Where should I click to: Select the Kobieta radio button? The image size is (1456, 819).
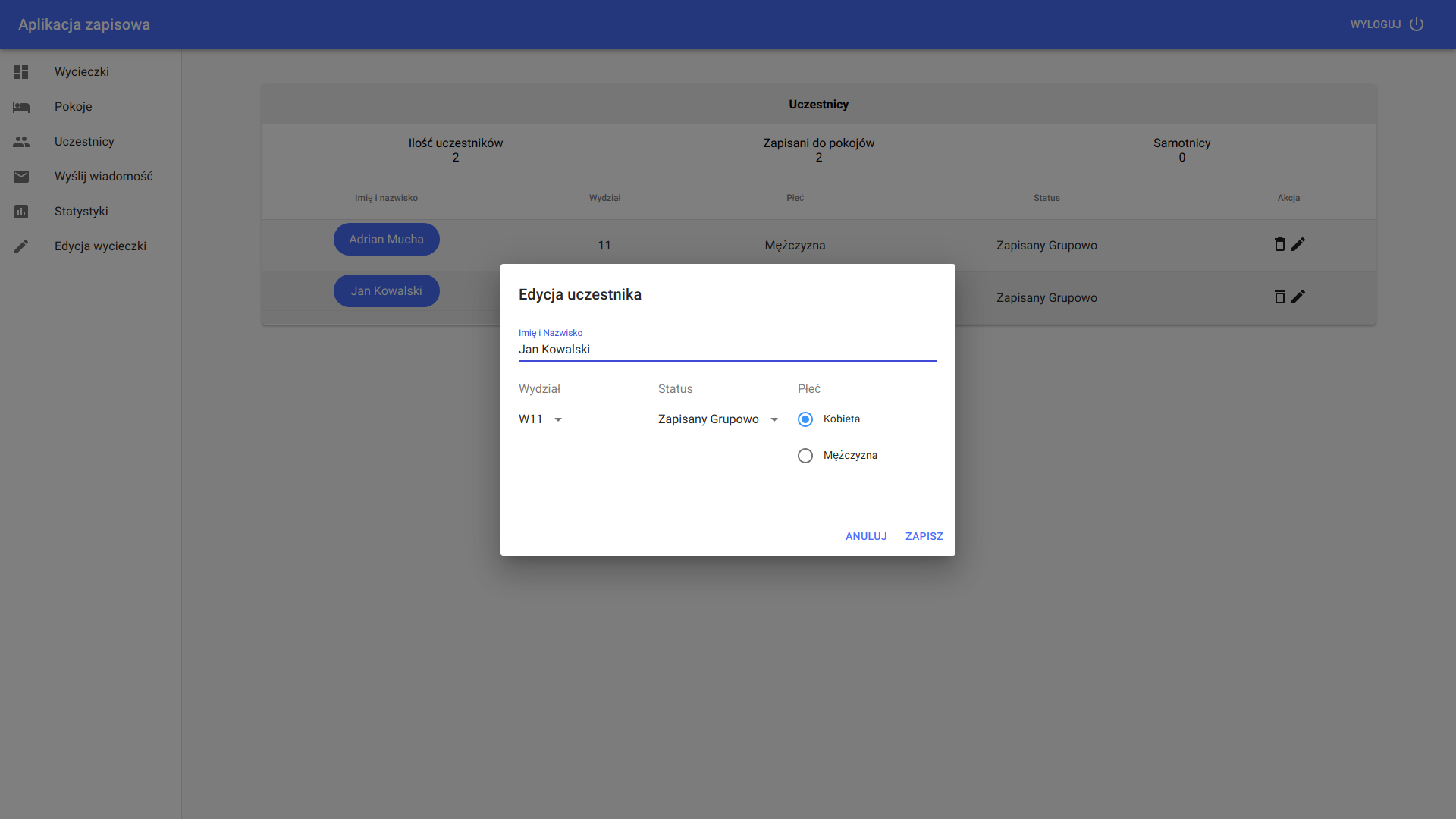coord(805,419)
